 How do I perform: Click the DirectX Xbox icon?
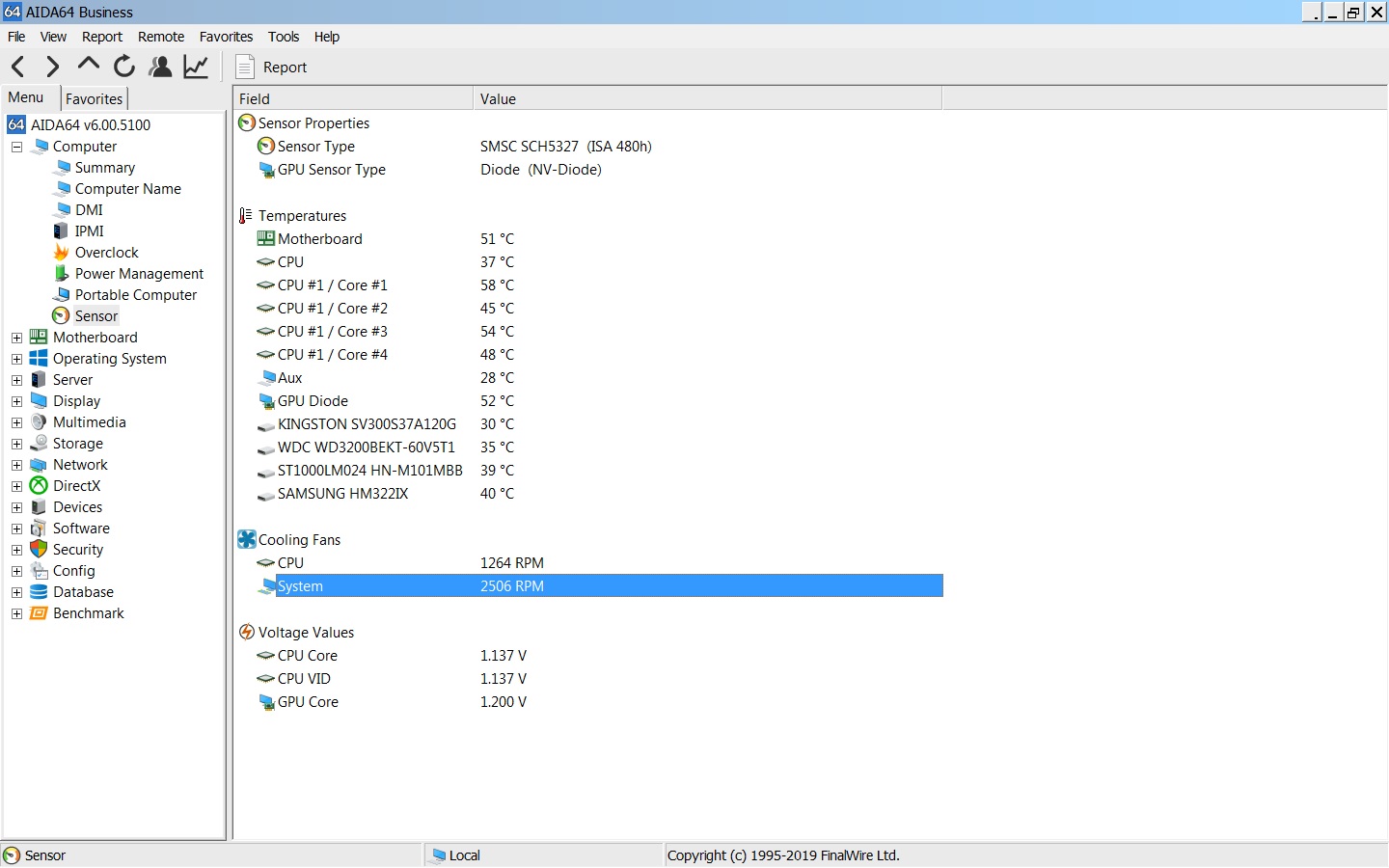[x=39, y=485]
